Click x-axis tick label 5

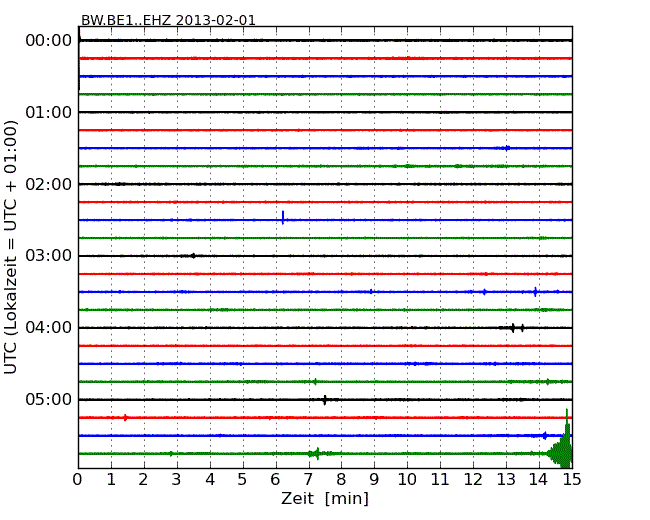click(x=242, y=480)
